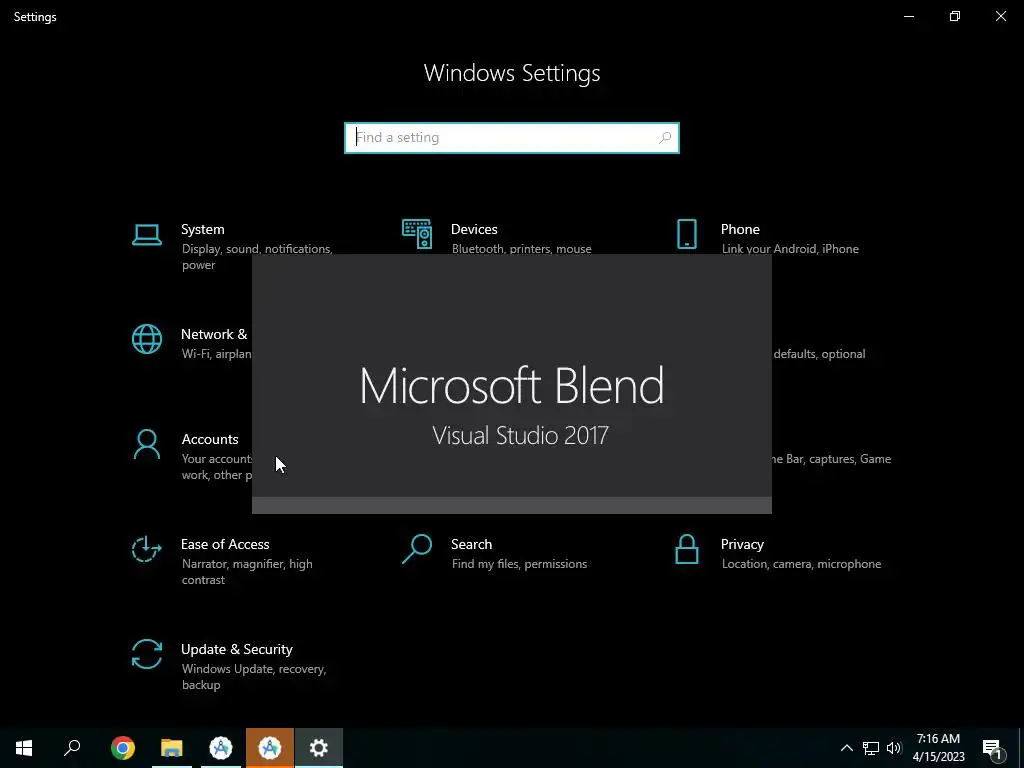Image resolution: width=1024 pixels, height=768 pixels.
Task: Open the Ease of Access title
Action: pos(225,544)
